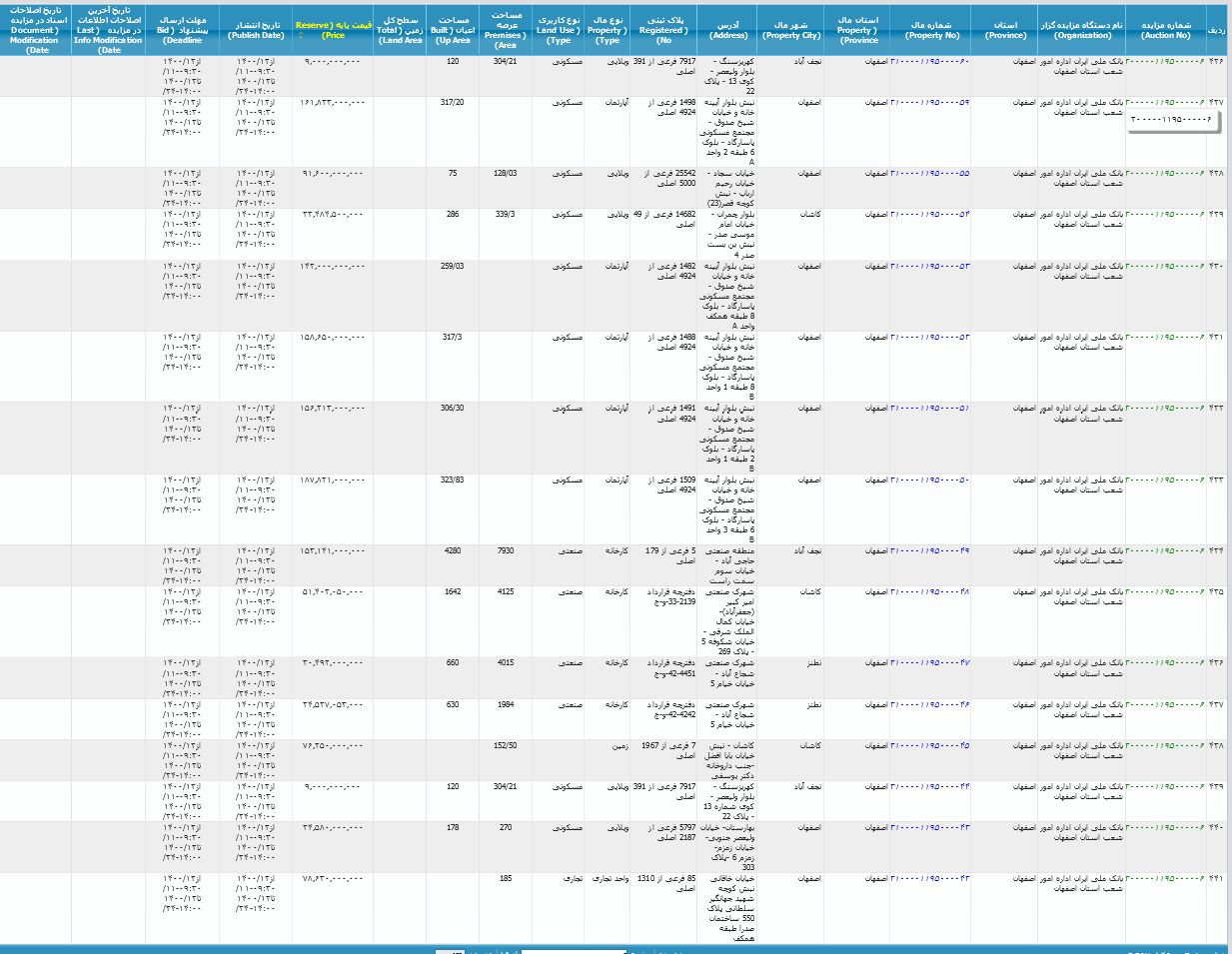Open the property number link in row 426
Viewport: 1232px width, 954px height.
point(929,62)
